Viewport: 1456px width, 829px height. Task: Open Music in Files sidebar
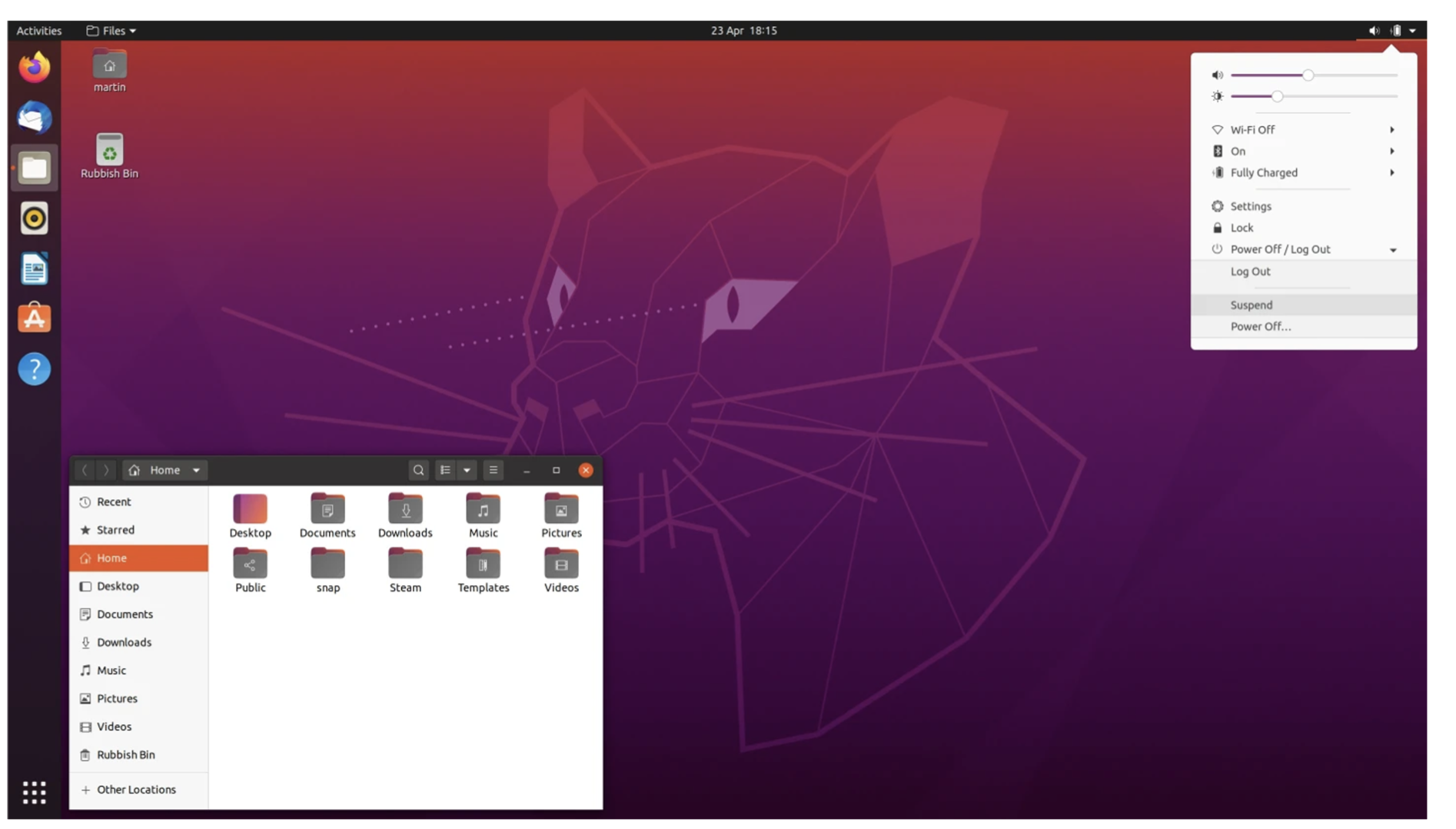138,671
